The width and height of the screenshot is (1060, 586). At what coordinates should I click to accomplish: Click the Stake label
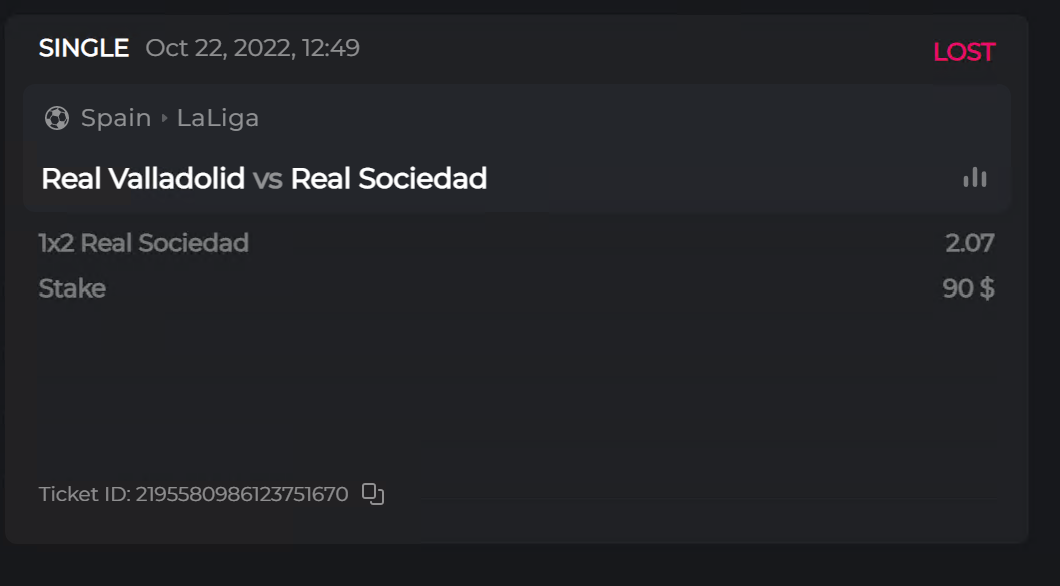(72, 289)
